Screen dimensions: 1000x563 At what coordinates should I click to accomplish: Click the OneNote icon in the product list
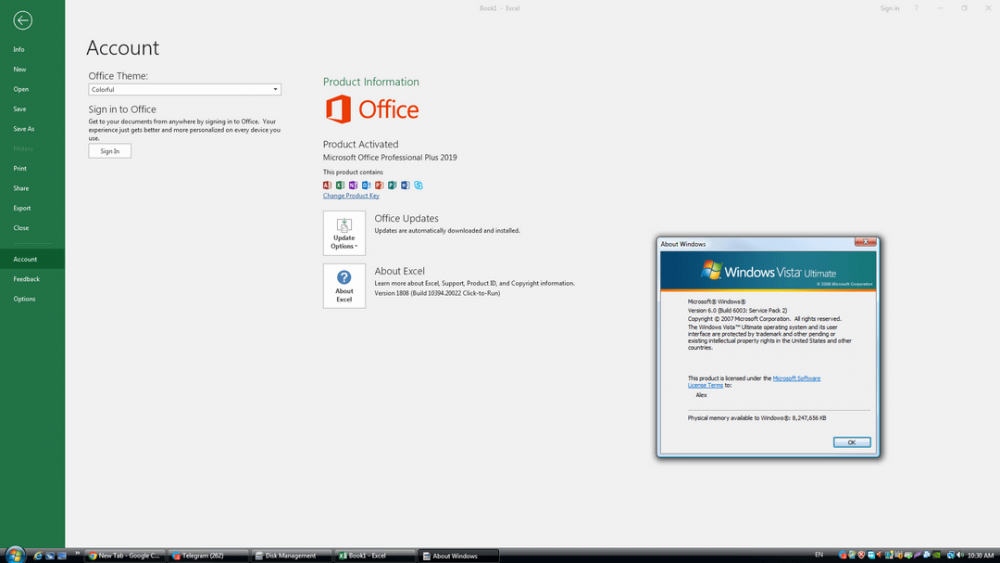353,185
